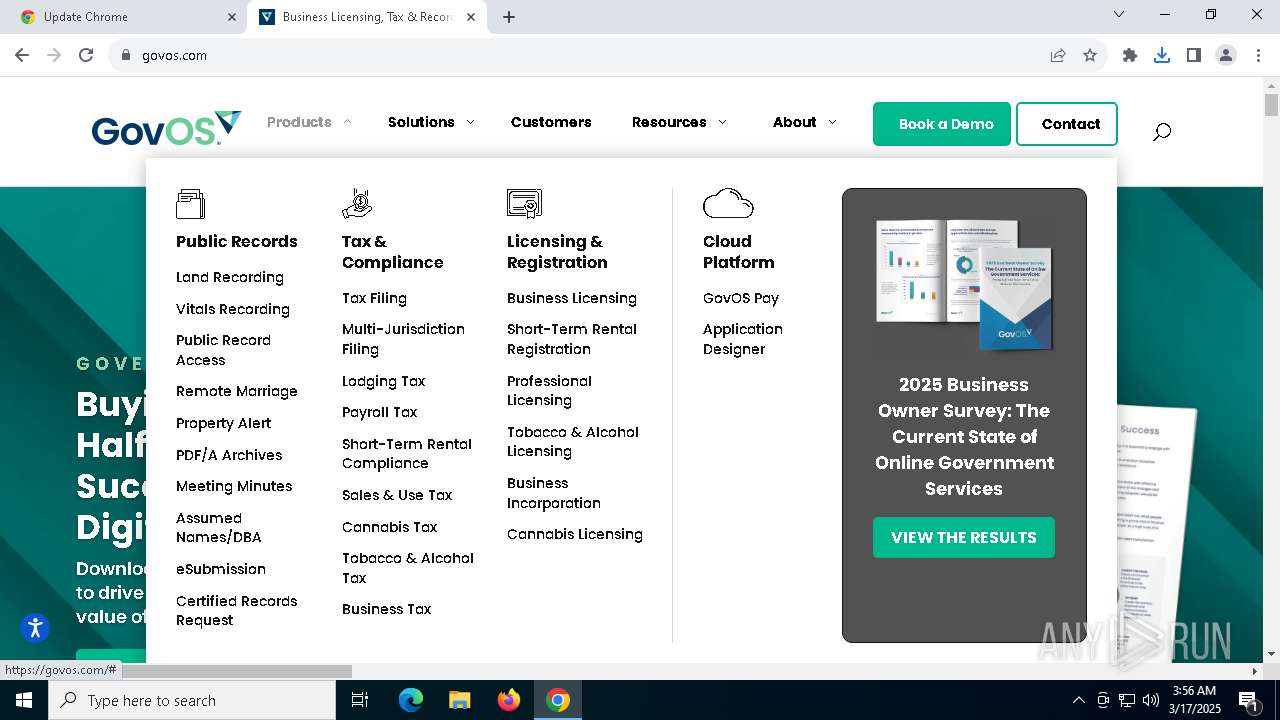This screenshot has height=720, width=1280.
Task: Click the Cloud Platform cloud icon
Action: 728,203
